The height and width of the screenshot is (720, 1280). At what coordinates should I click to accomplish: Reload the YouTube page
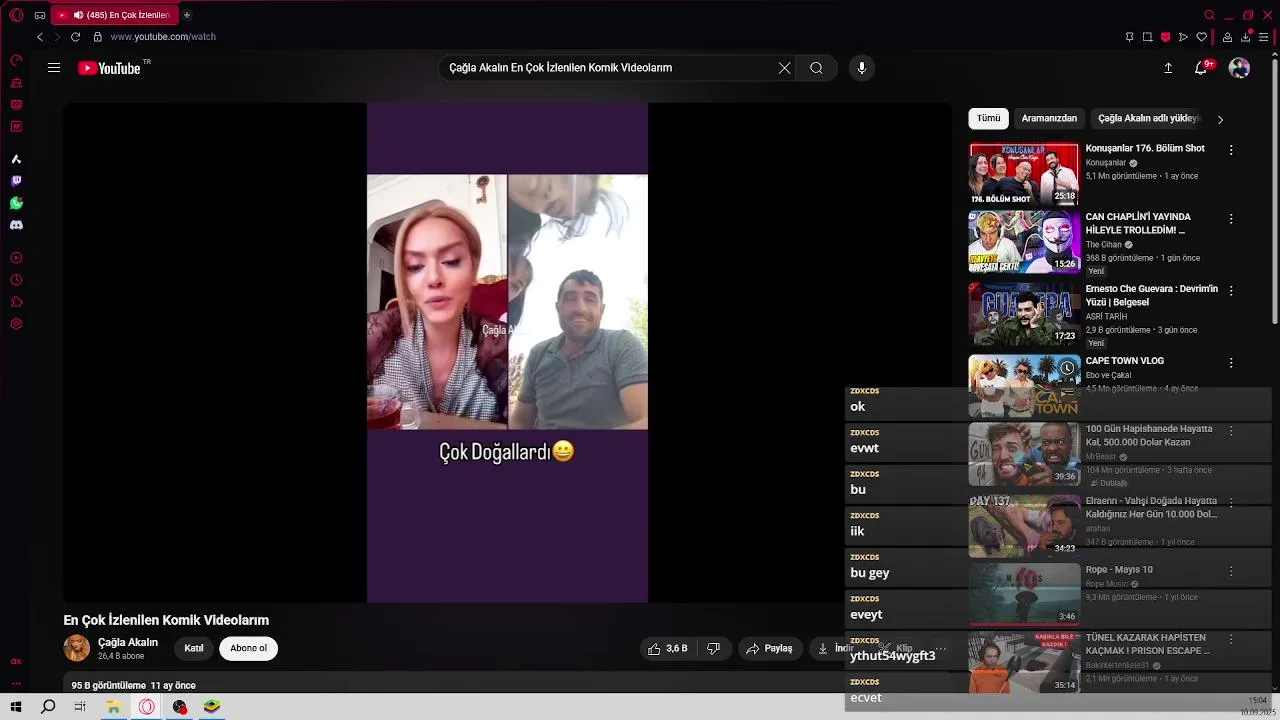(75, 37)
